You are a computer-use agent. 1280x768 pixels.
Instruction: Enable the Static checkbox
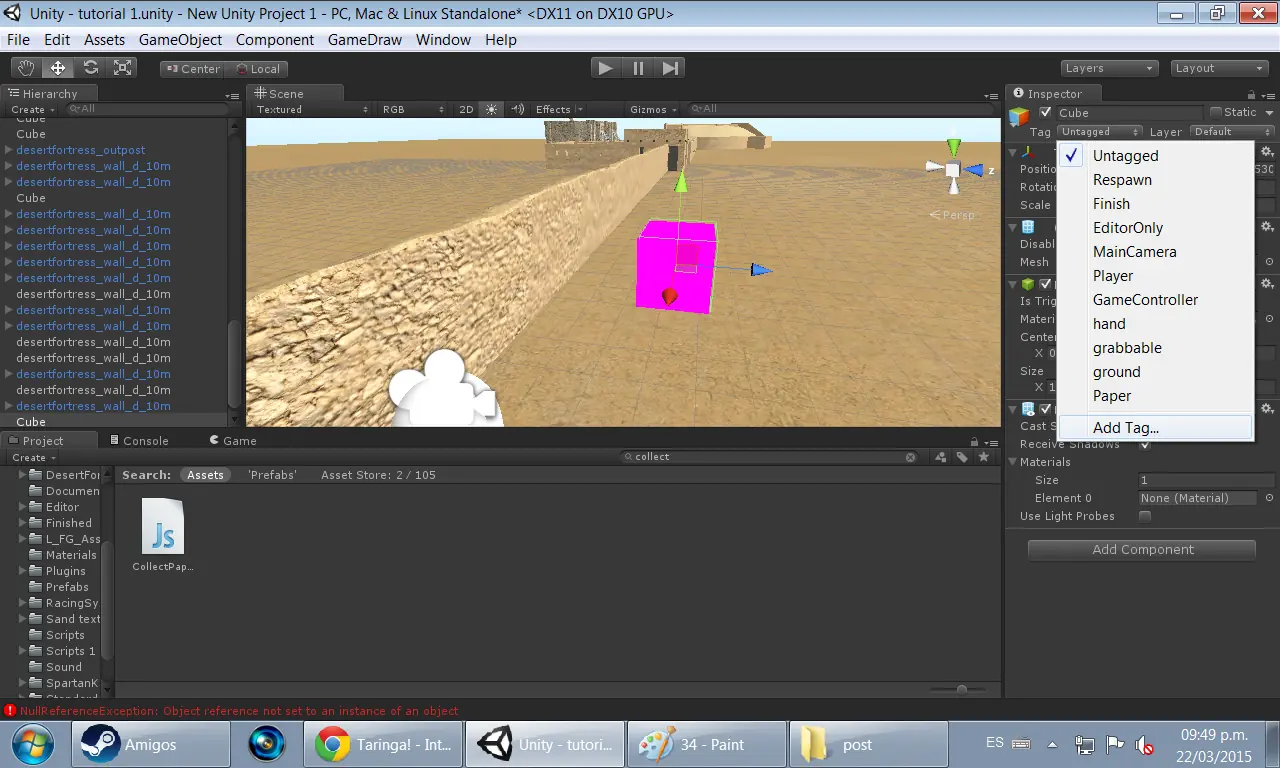pyautogui.click(x=1216, y=112)
